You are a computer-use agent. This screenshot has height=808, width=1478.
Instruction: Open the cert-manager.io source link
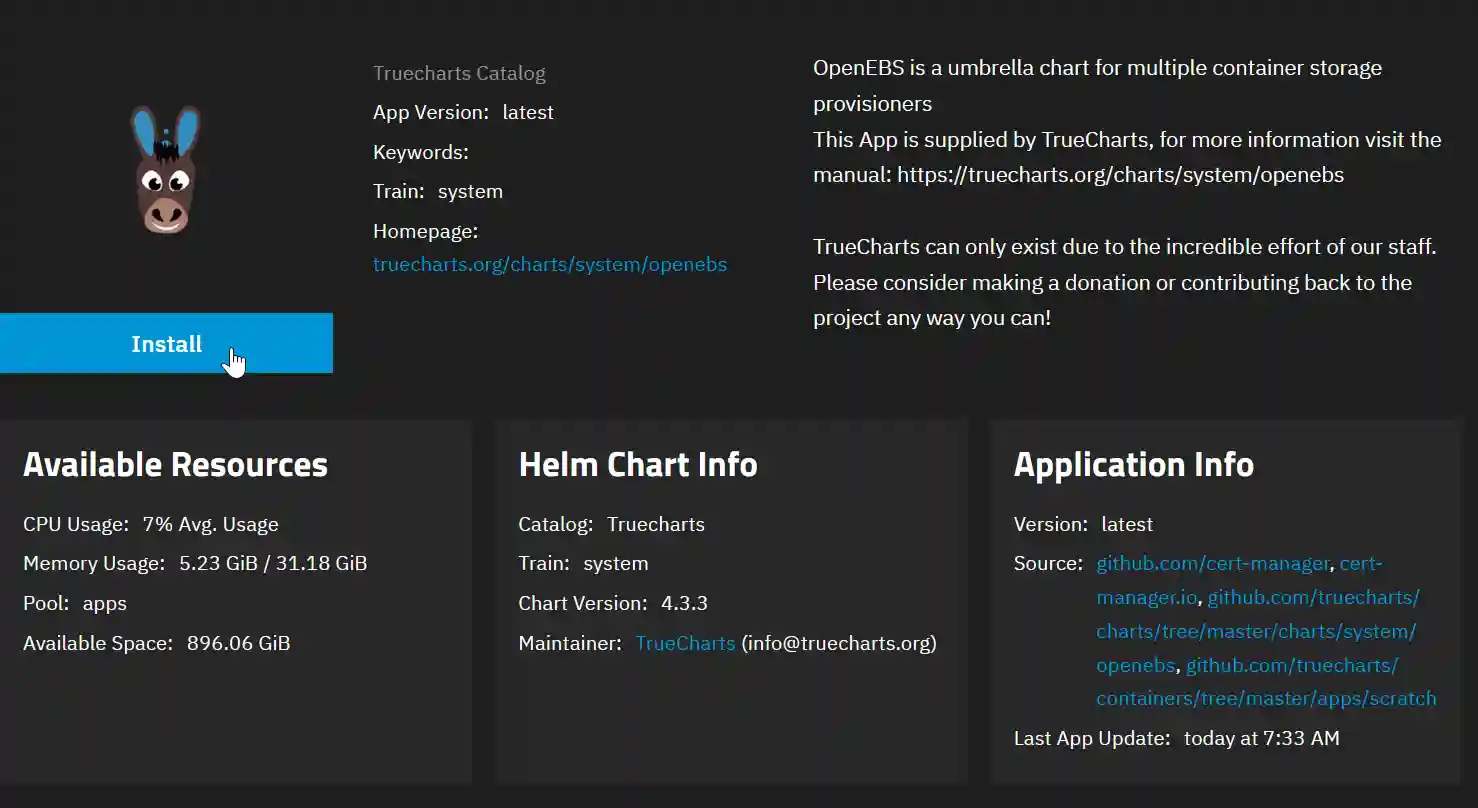[1146, 597]
